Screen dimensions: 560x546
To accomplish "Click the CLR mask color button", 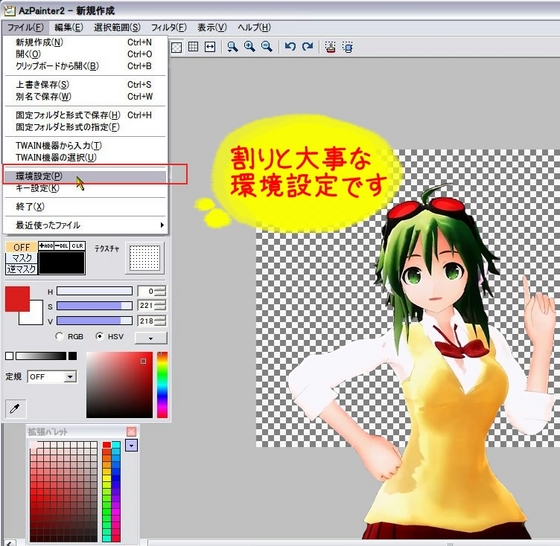I will point(78,246).
